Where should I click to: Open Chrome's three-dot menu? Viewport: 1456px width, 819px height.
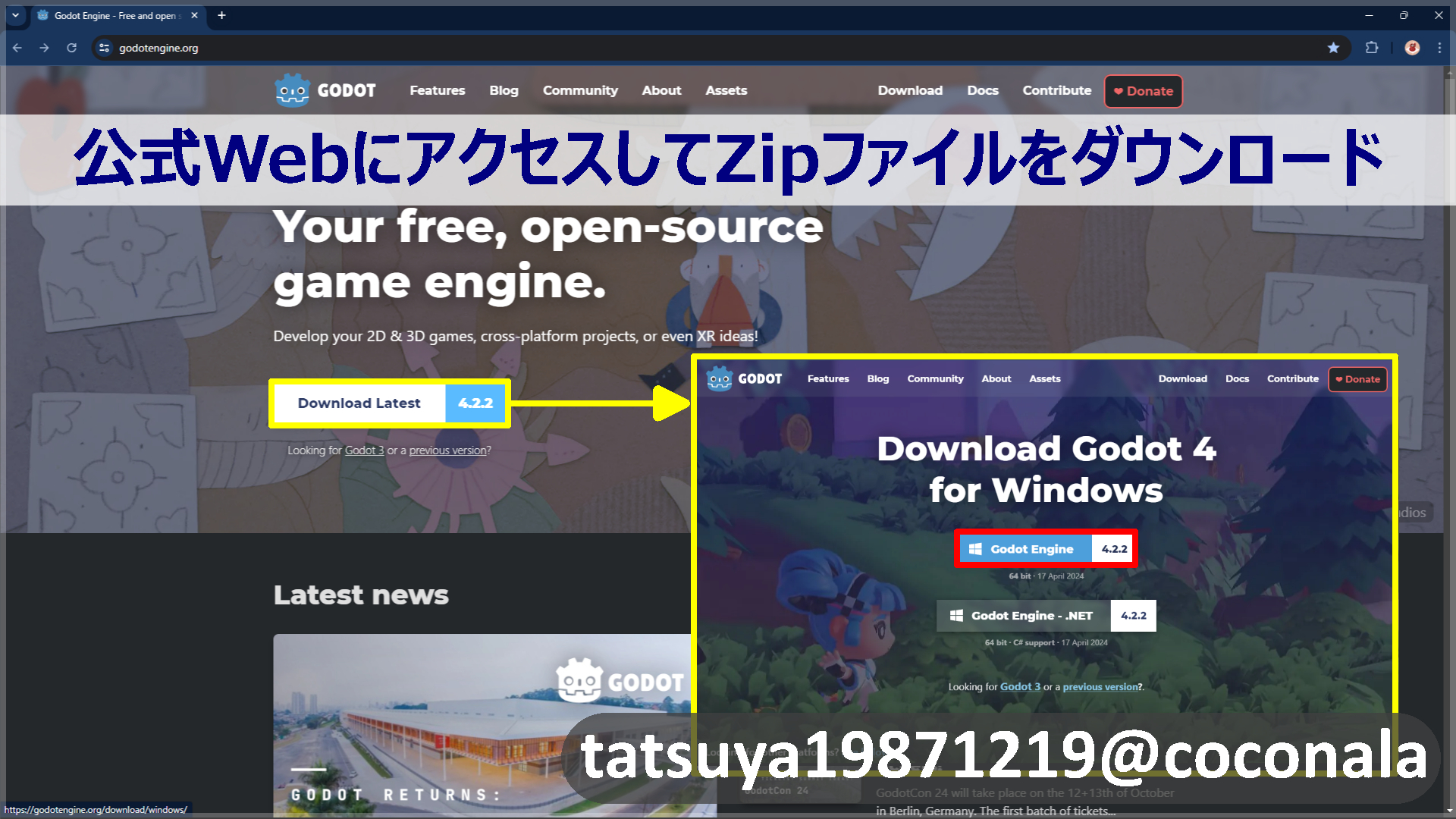click(x=1439, y=48)
